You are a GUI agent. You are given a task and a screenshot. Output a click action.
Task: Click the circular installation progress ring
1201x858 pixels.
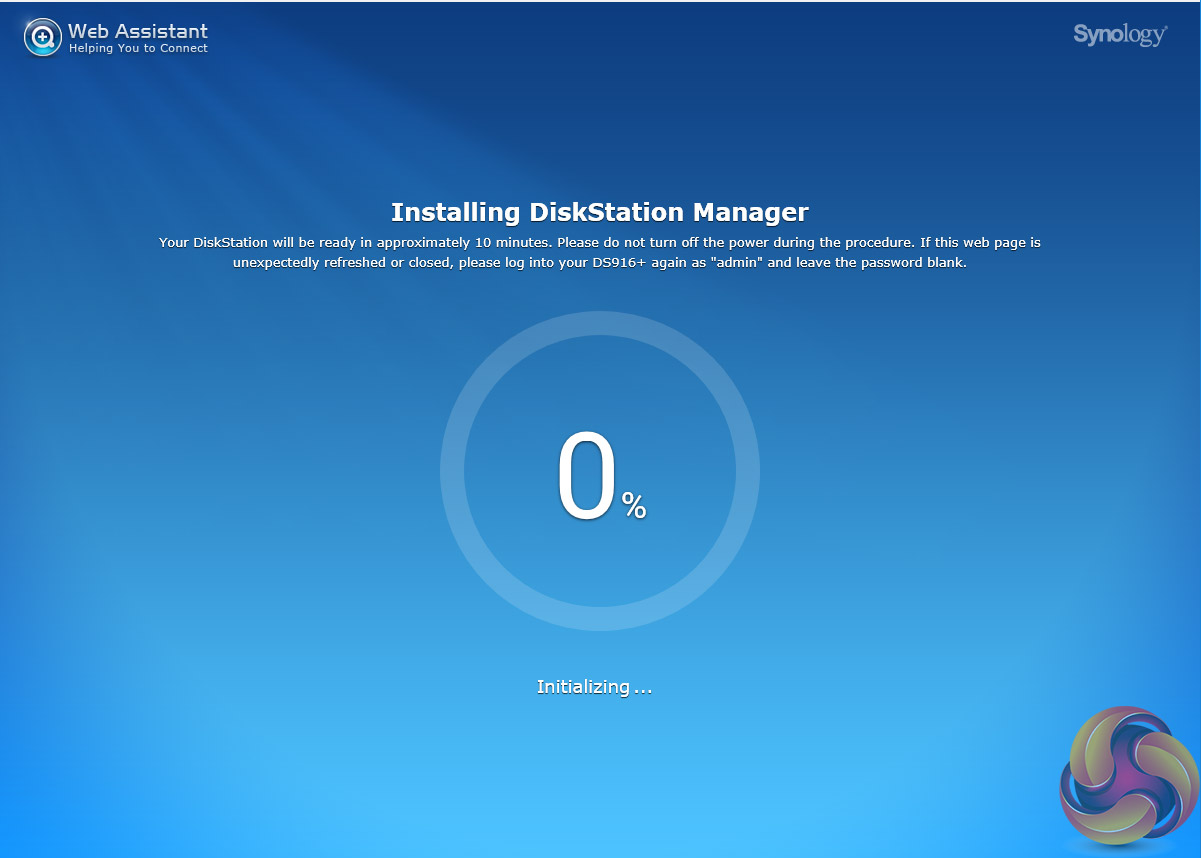coord(600,471)
